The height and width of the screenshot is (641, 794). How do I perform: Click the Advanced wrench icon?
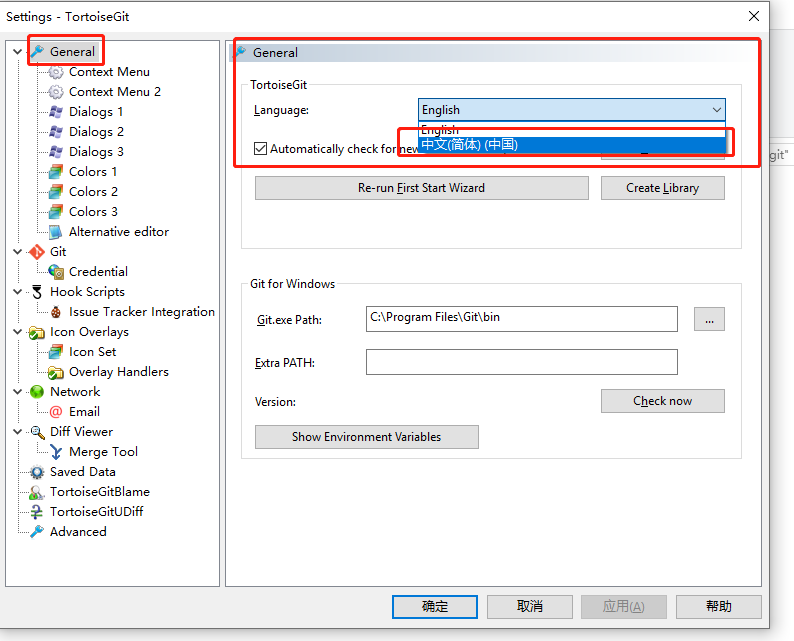pos(37,532)
